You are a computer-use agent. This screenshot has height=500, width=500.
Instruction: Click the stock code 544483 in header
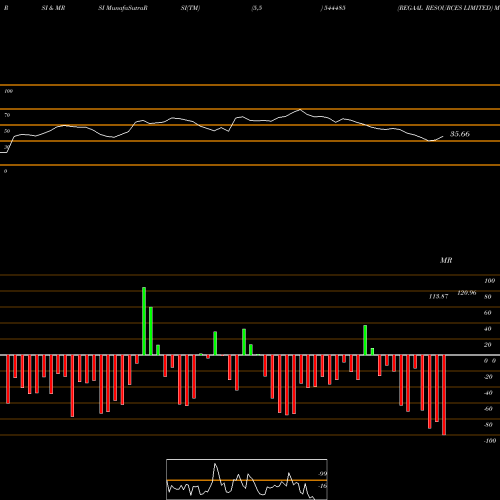[334, 8]
